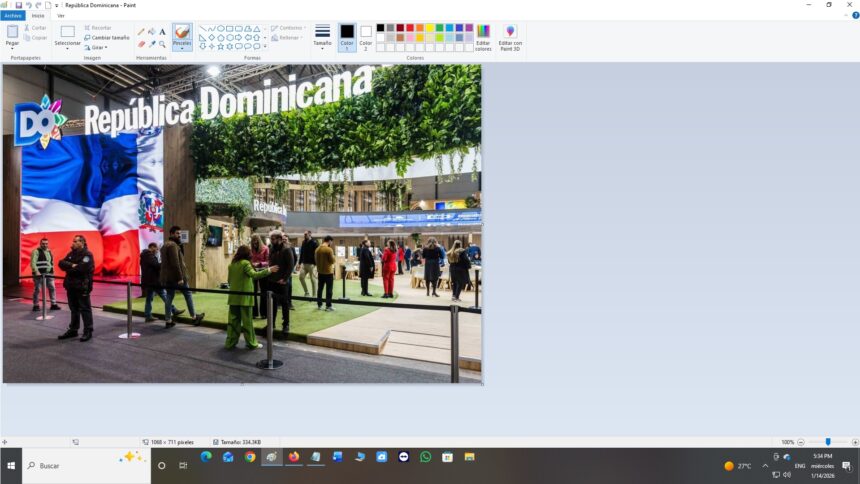Select the Magnifier tool
Image resolution: width=860 pixels, height=484 pixels.
162,44
